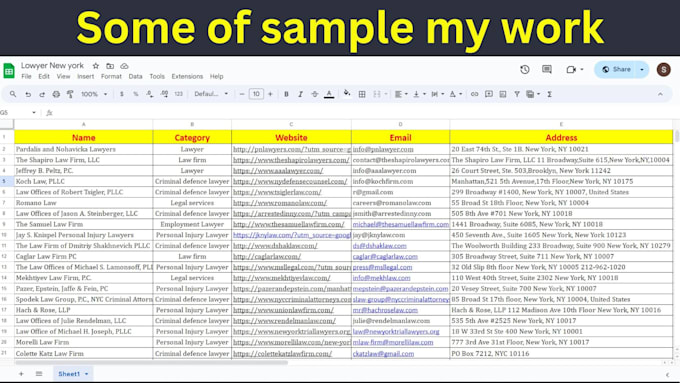
Task: Open the Help menu
Action: tap(216, 76)
